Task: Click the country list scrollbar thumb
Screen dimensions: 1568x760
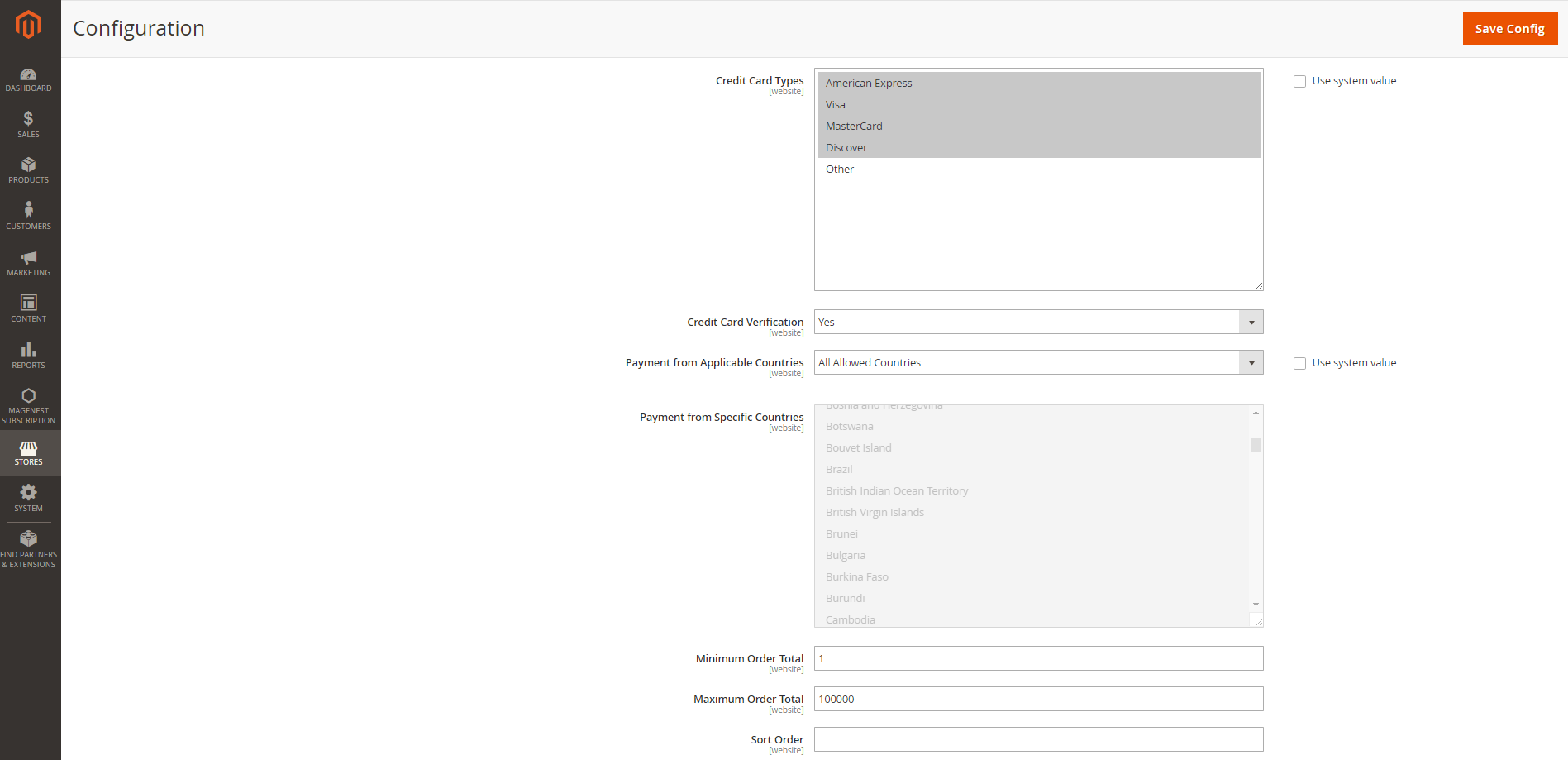Action: [1256, 446]
